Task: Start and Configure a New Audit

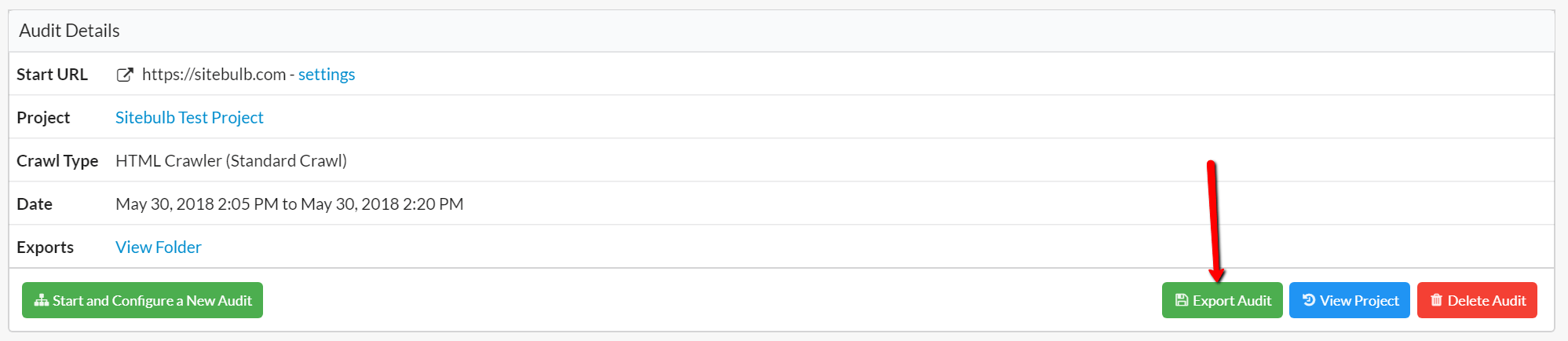Action: (142, 300)
